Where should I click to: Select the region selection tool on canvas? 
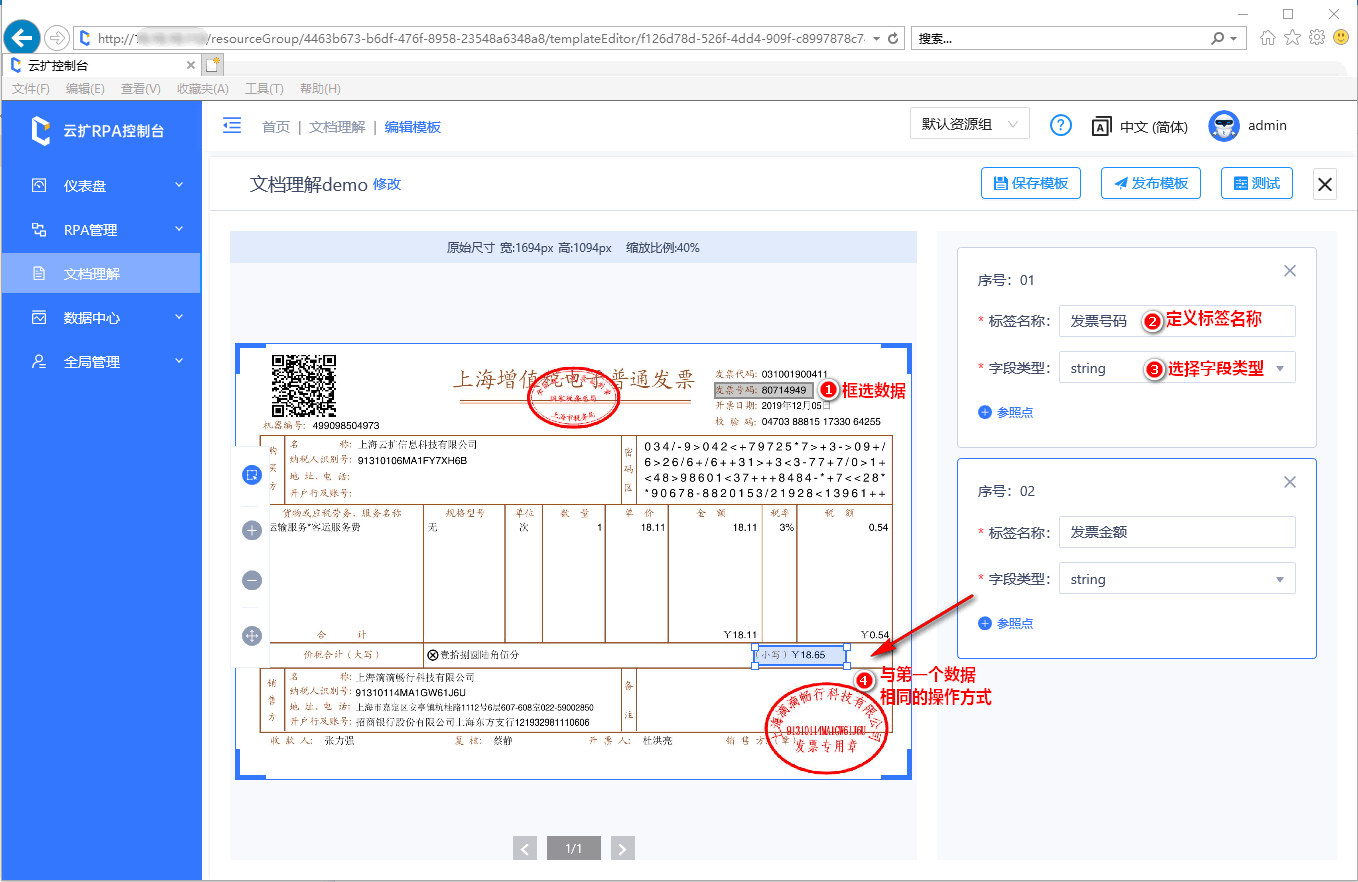pos(252,475)
